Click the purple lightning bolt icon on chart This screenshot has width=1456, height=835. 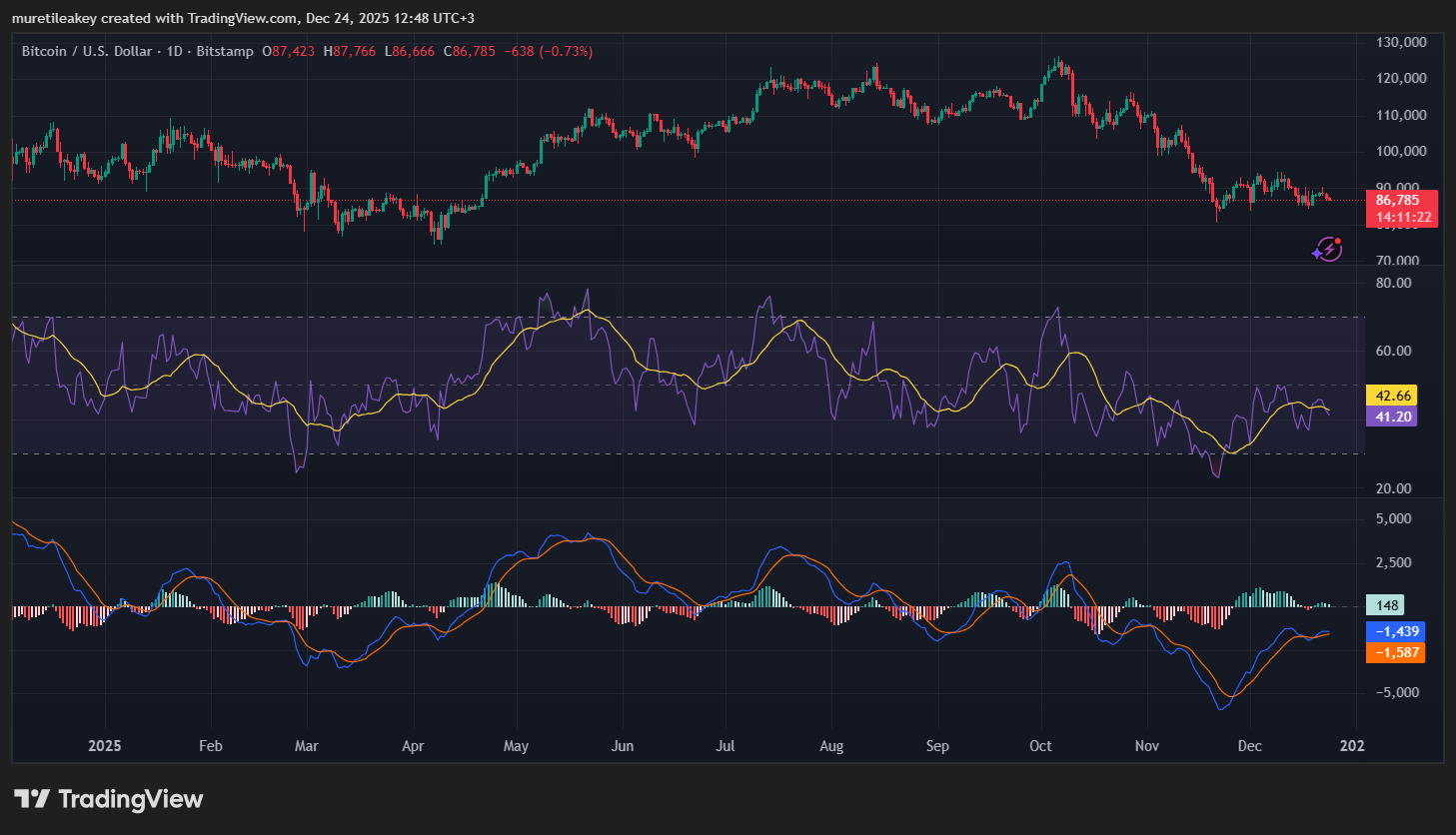click(1327, 249)
